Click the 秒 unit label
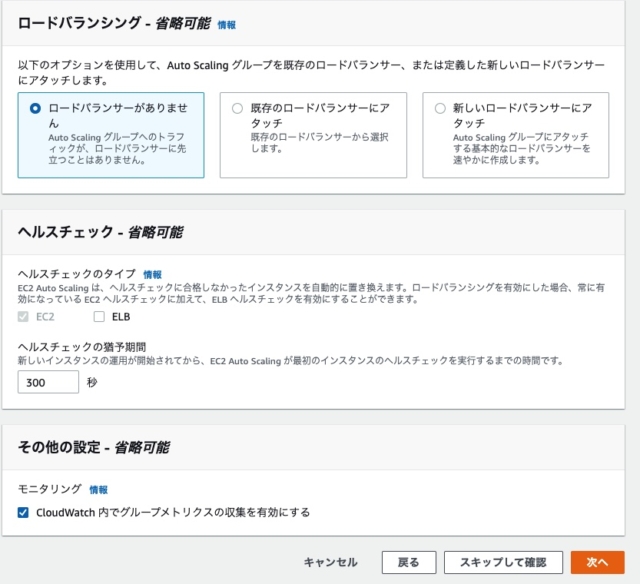Screen dimensions: 640x584 click(x=92, y=382)
